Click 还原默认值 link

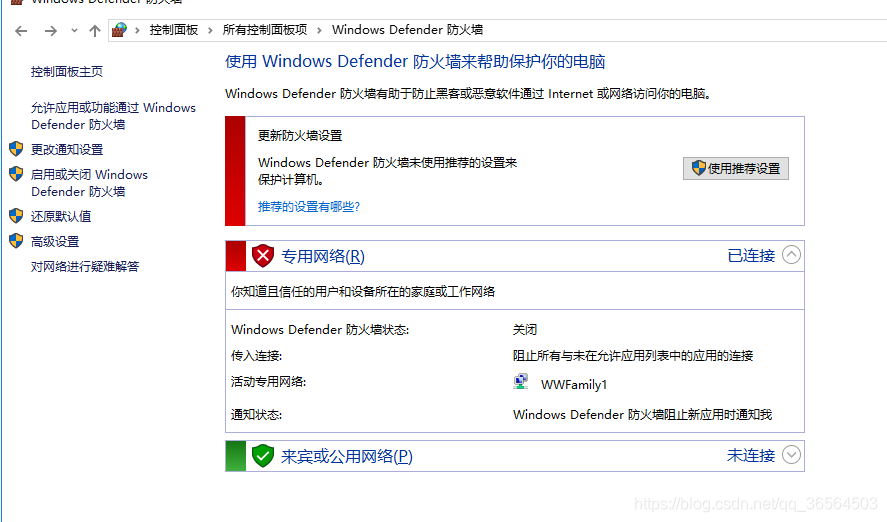pos(61,216)
